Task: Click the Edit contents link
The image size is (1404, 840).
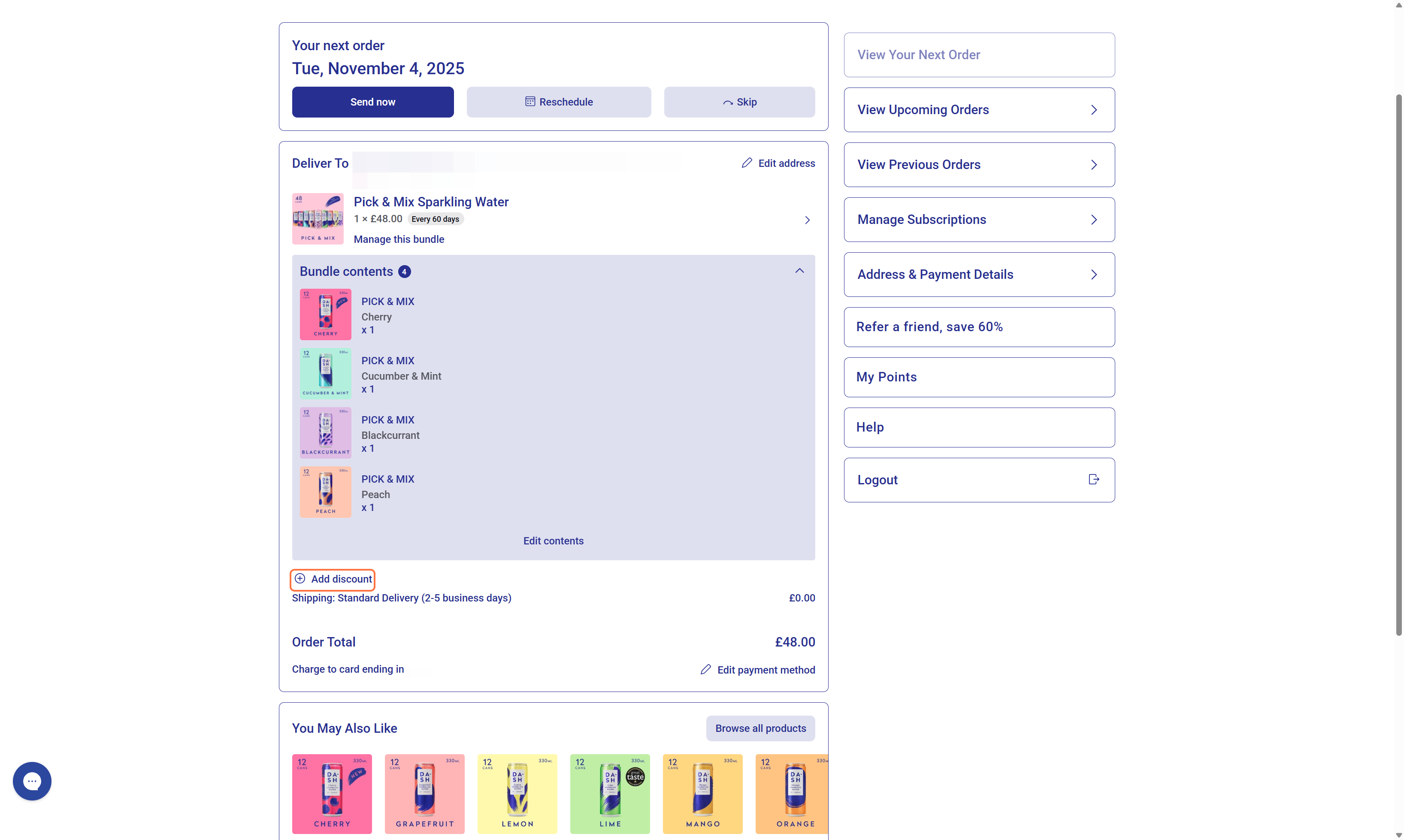Action: click(x=553, y=541)
